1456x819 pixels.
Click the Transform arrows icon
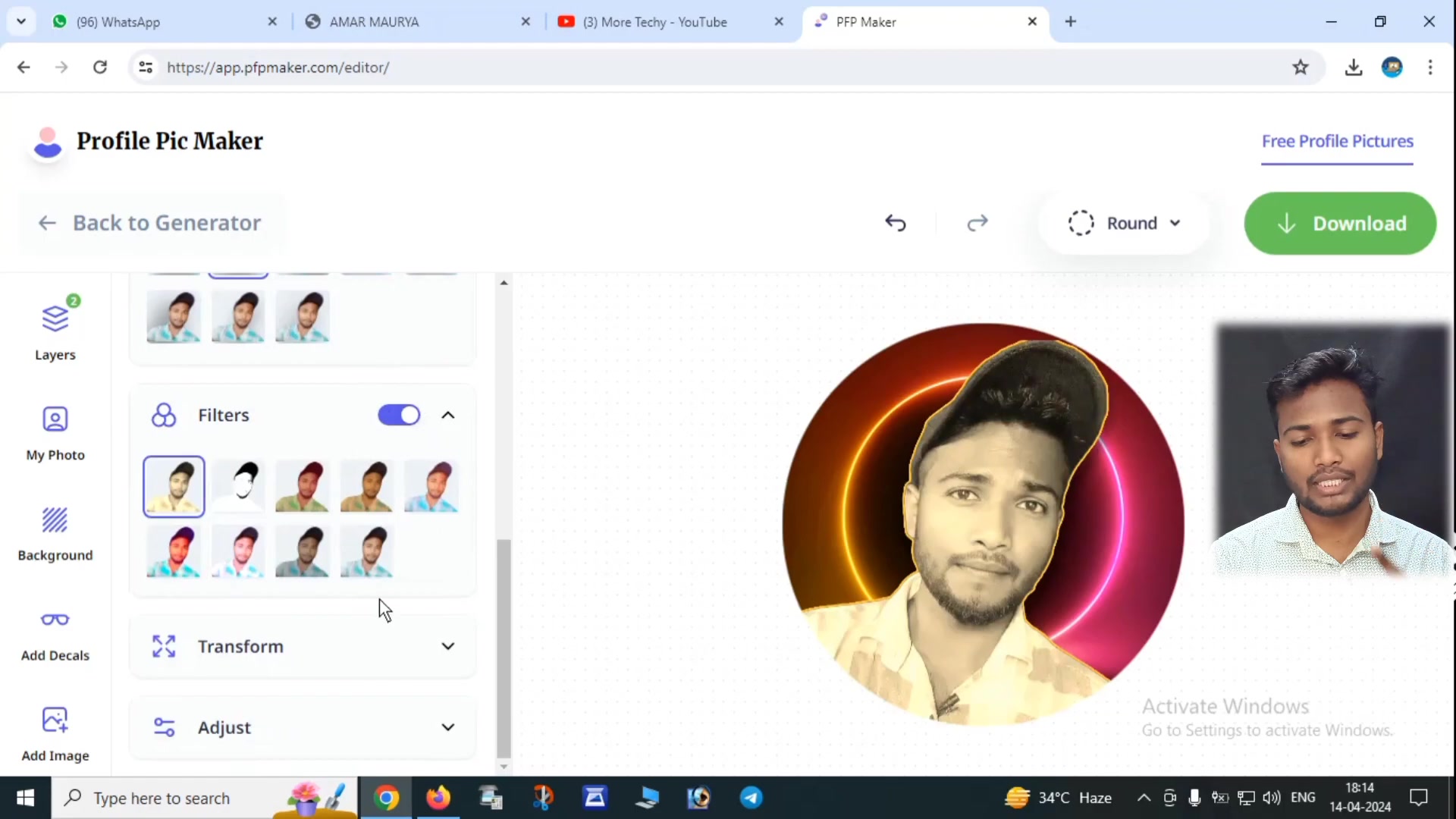[164, 646]
